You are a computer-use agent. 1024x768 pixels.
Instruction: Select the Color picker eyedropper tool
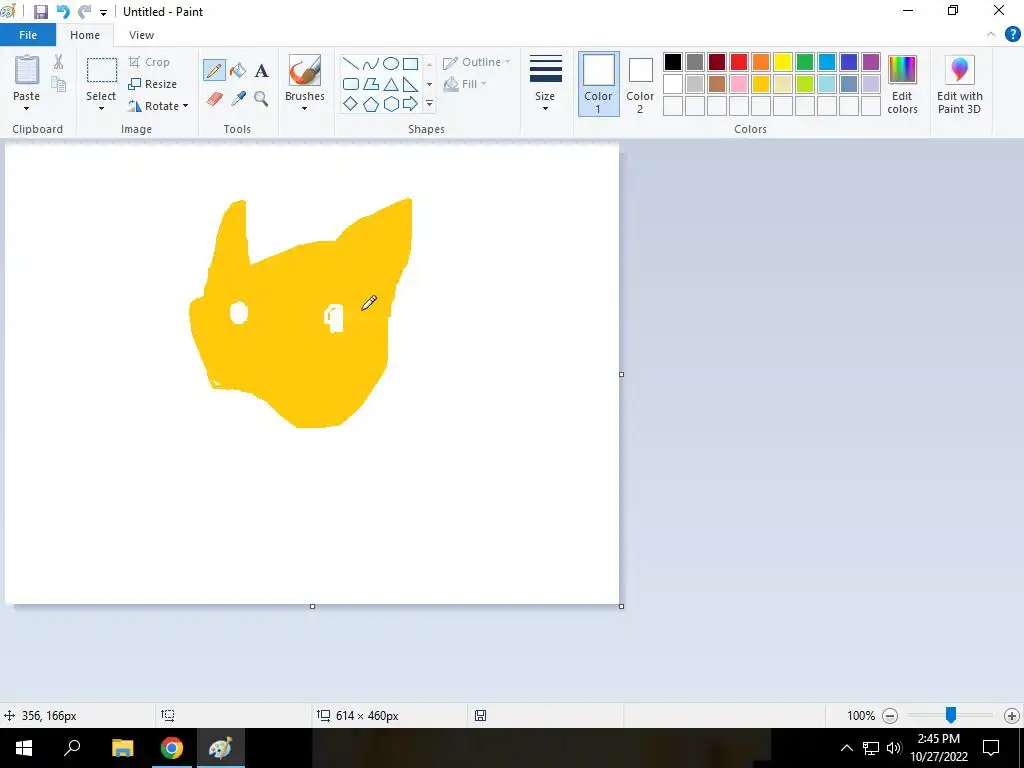[238, 99]
